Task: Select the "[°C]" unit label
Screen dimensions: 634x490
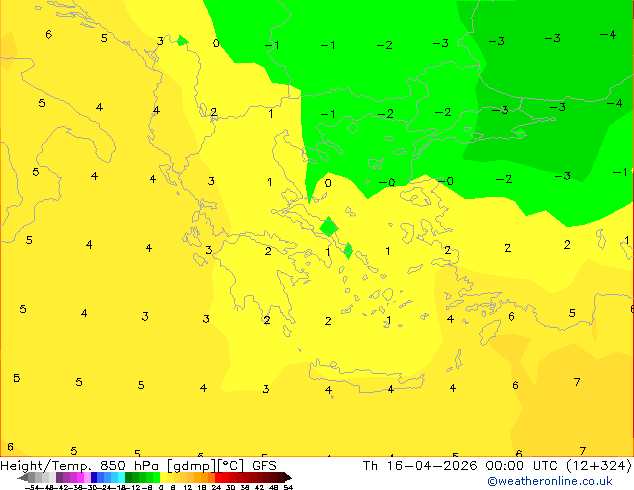Action: pos(231,466)
